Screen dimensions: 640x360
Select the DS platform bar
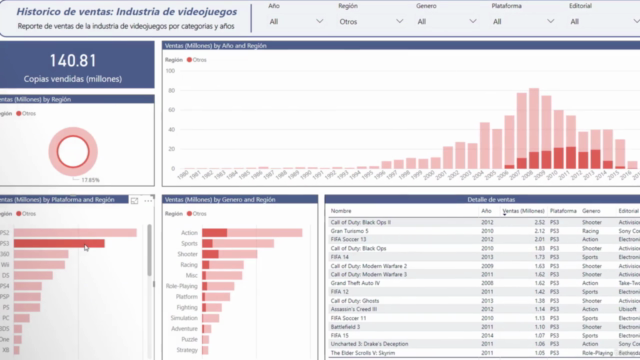33,276
